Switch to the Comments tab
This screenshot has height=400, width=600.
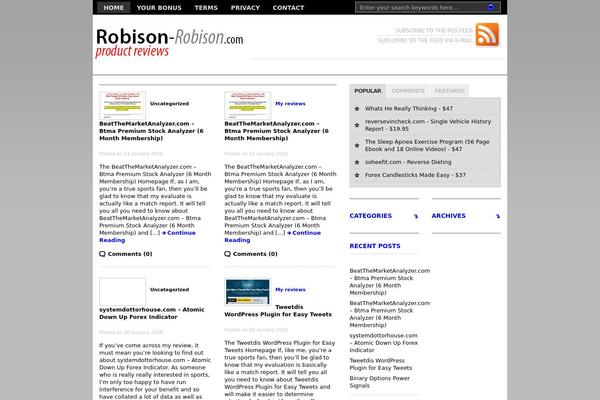408,91
